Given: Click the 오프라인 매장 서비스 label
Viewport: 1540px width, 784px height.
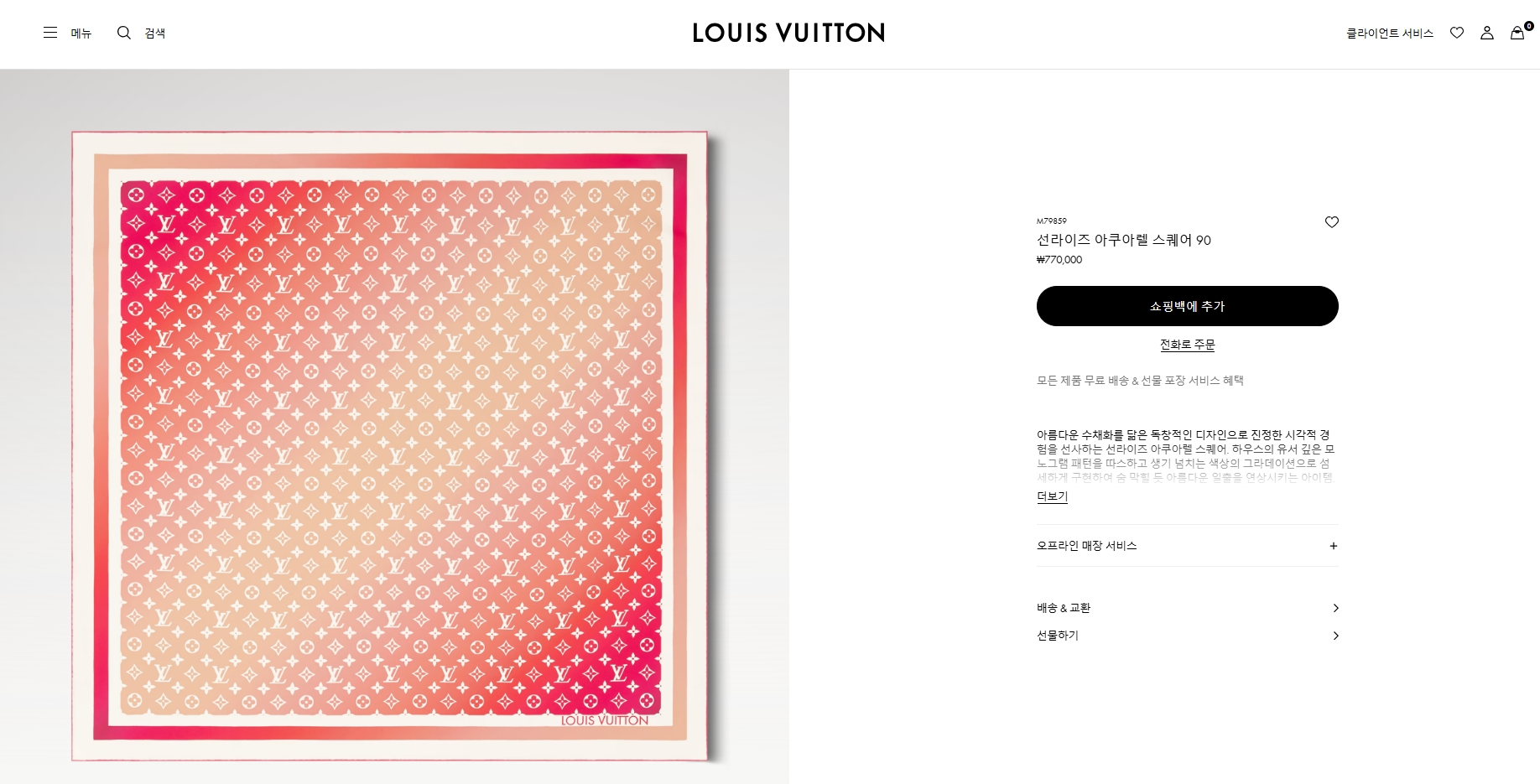Looking at the screenshot, I should (x=1087, y=546).
